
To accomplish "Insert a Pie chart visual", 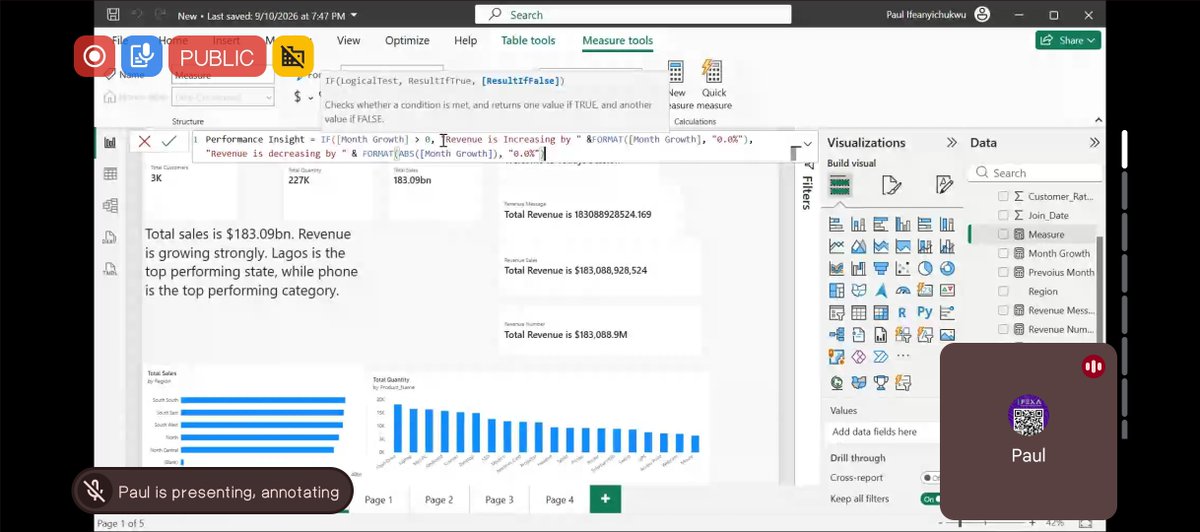I will 925,268.
